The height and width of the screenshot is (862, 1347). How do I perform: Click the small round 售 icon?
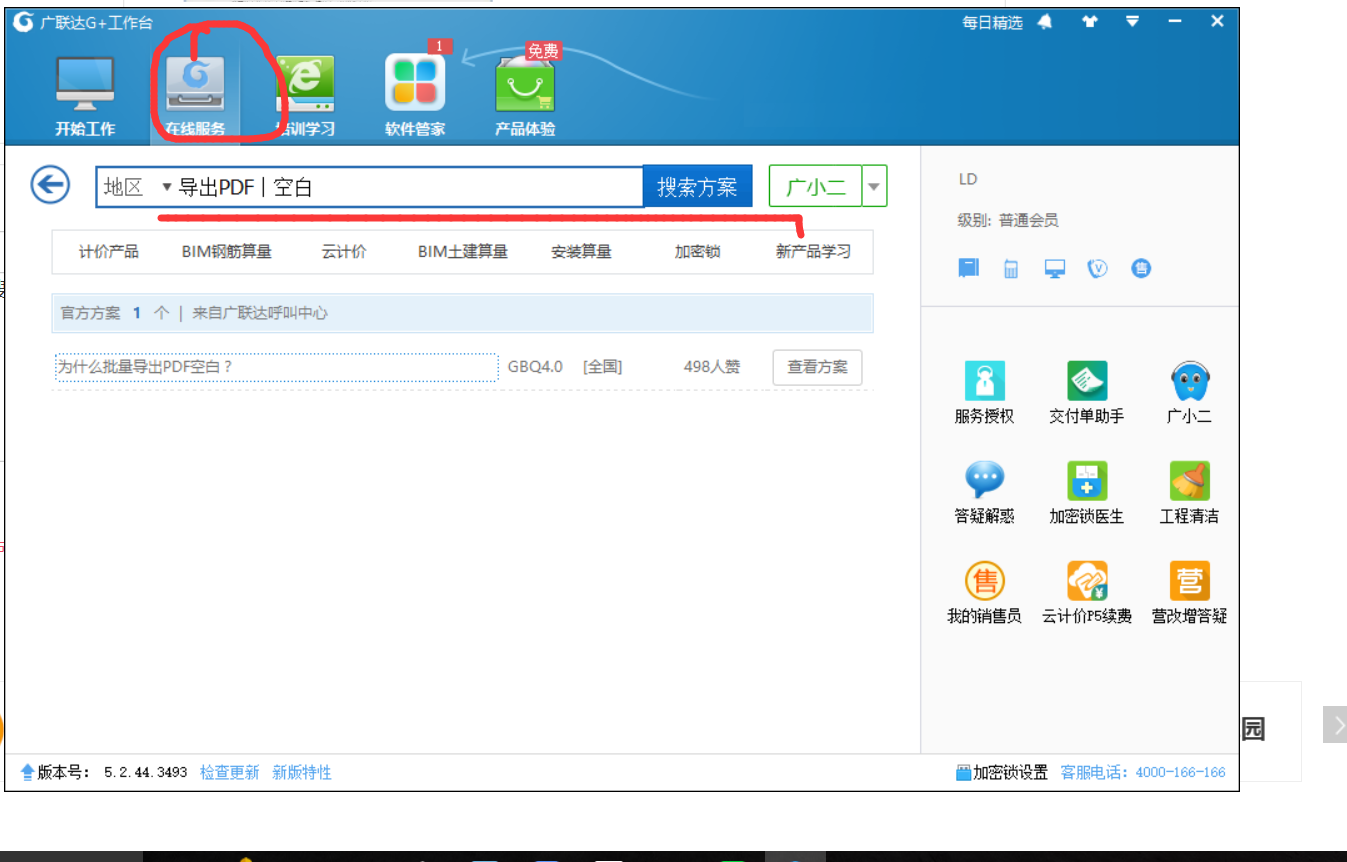point(1142,268)
